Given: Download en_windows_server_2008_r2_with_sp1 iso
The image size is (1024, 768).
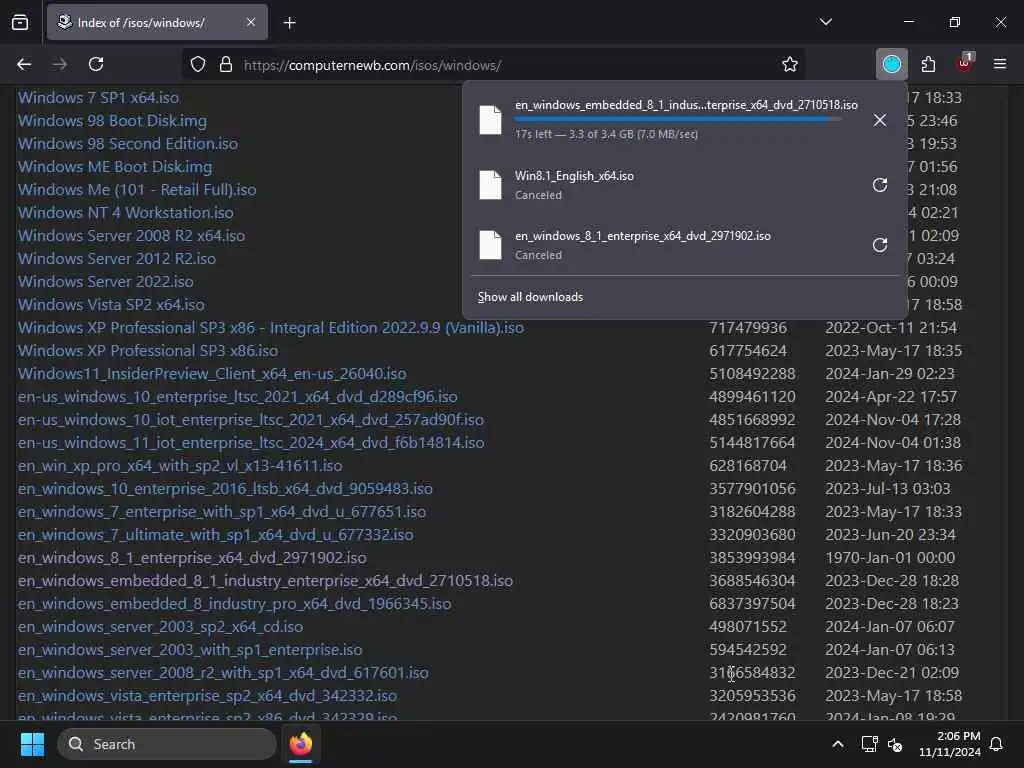Looking at the screenshot, I should (223, 673).
